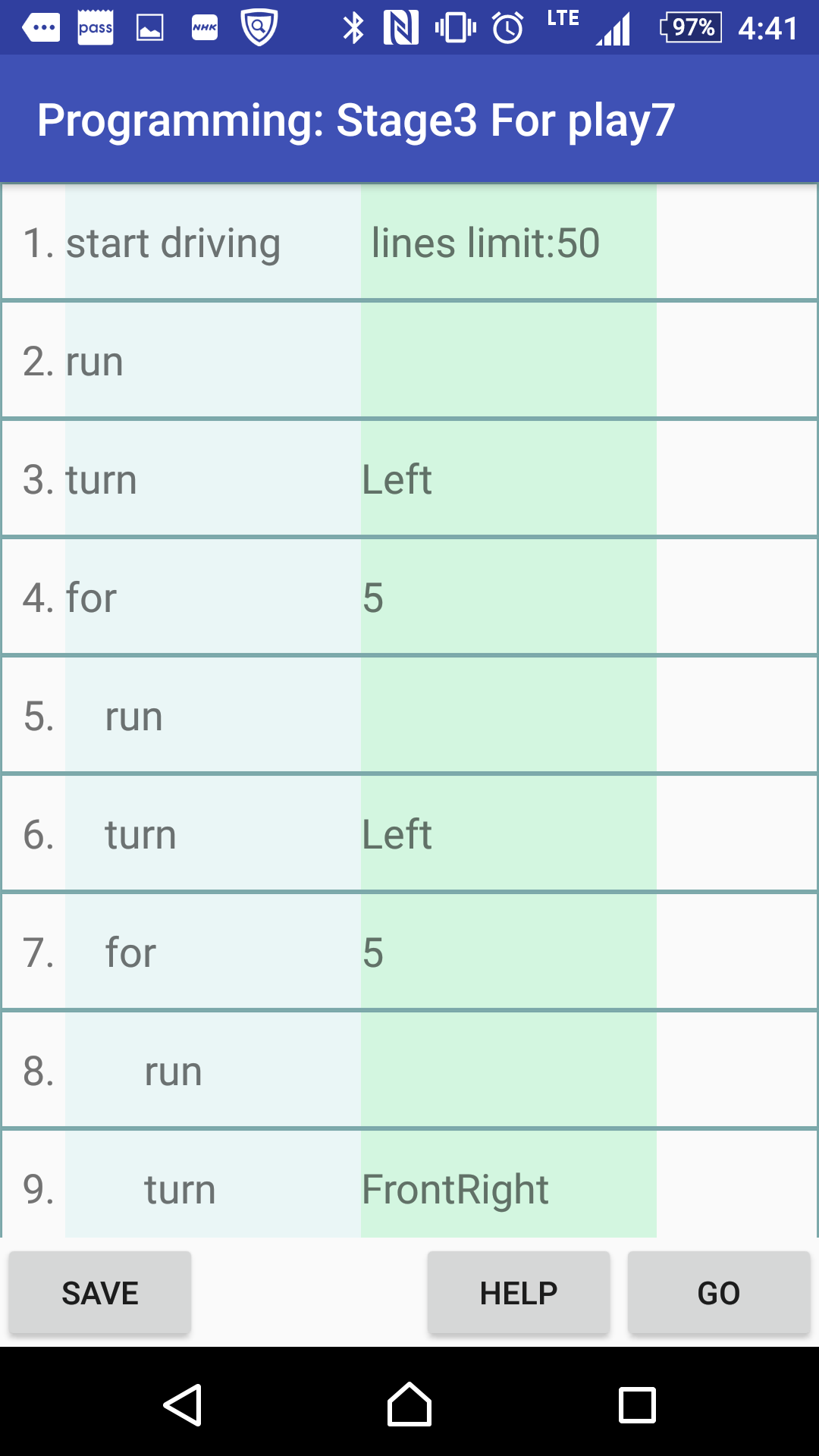Screen dimensions: 819x1456
Task: Tap the shield search notification icon
Action: (x=259, y=28)
